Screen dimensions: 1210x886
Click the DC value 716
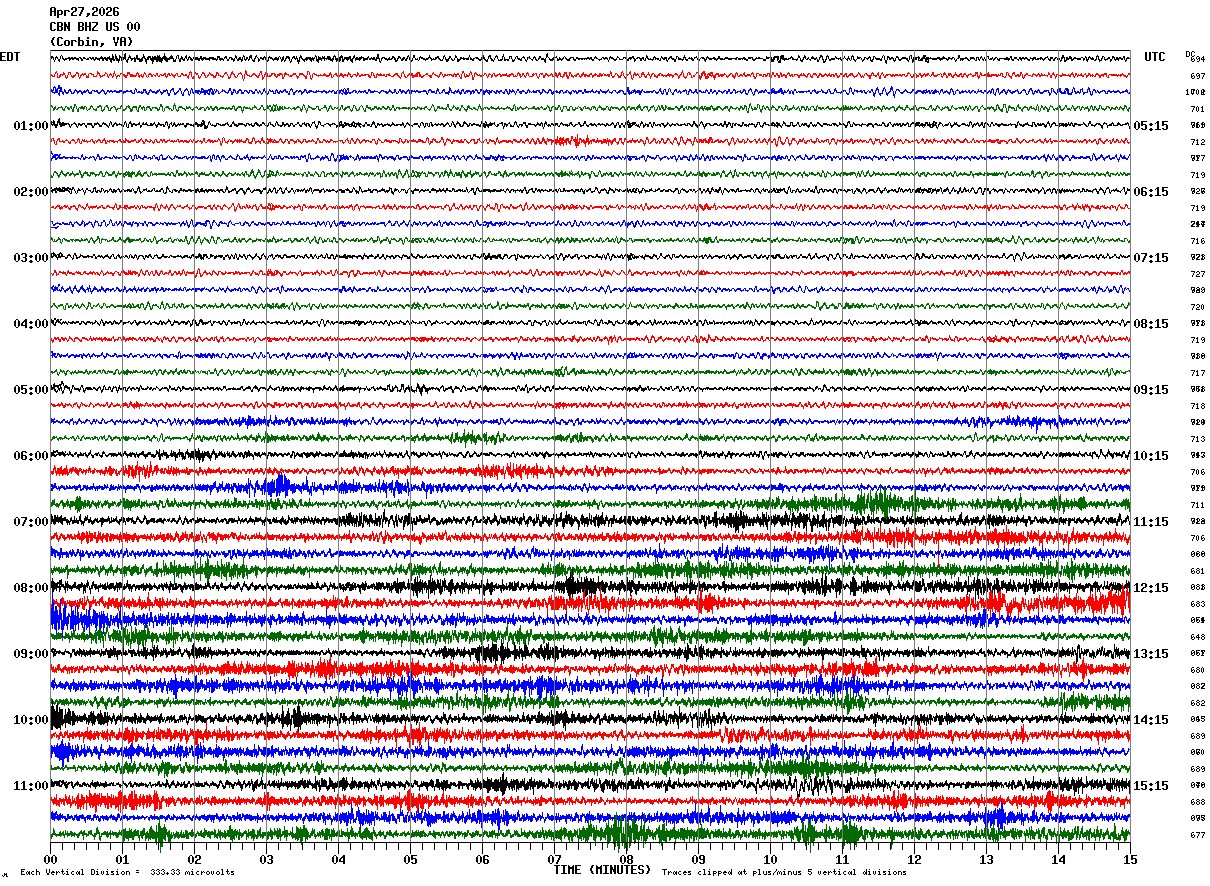pyautogui.click(x=1197, y=241)
